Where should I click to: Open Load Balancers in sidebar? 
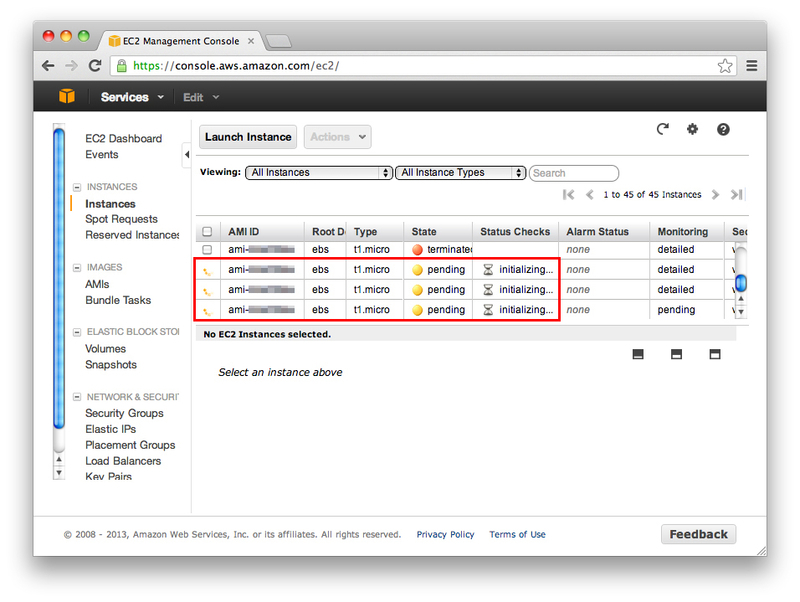pyautogui.click(x=123, y=461)
